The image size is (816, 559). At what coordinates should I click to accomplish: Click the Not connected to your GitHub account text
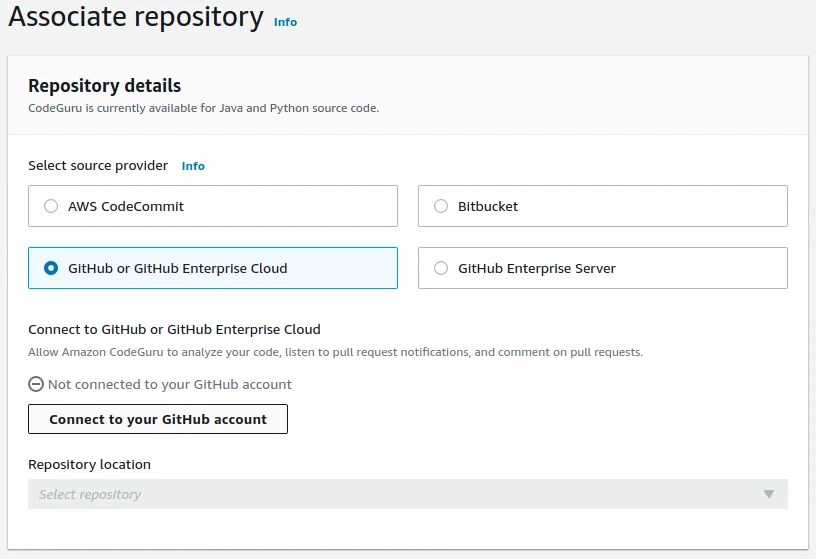(x=170, y=385)
